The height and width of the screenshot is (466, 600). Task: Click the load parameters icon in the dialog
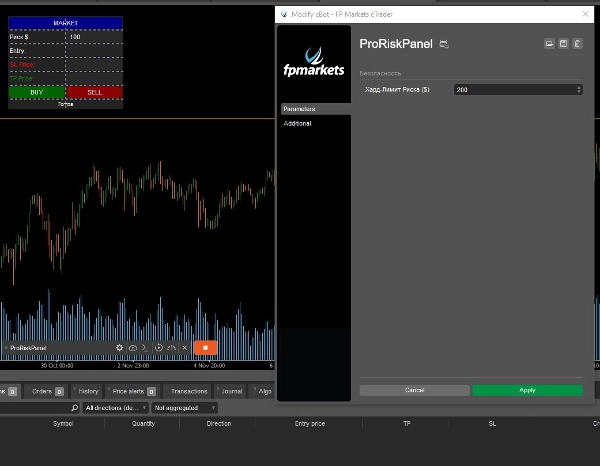click(549, 44)
